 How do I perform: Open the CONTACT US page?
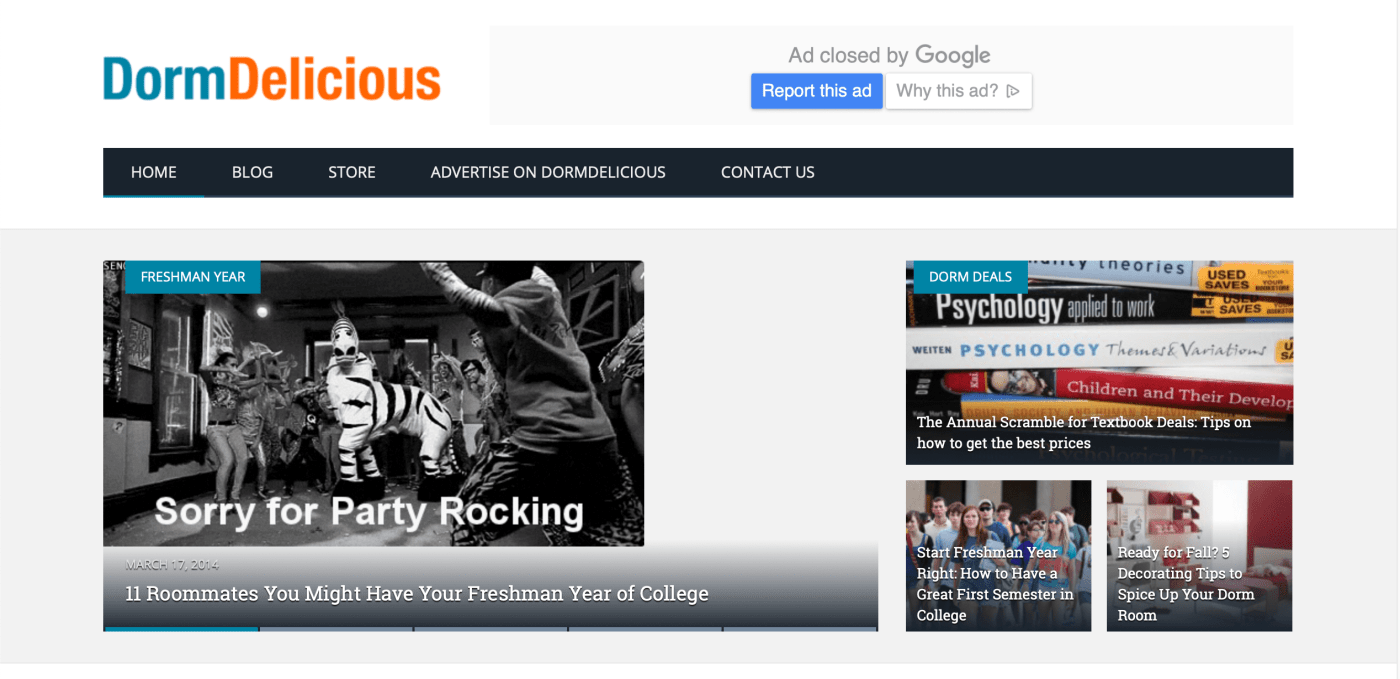click(768, 172)
